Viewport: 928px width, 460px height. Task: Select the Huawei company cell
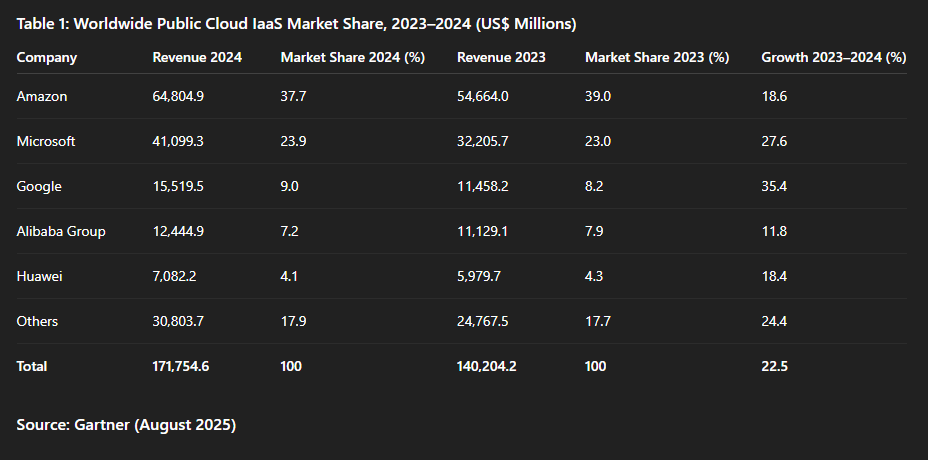[x=40, y=276]
